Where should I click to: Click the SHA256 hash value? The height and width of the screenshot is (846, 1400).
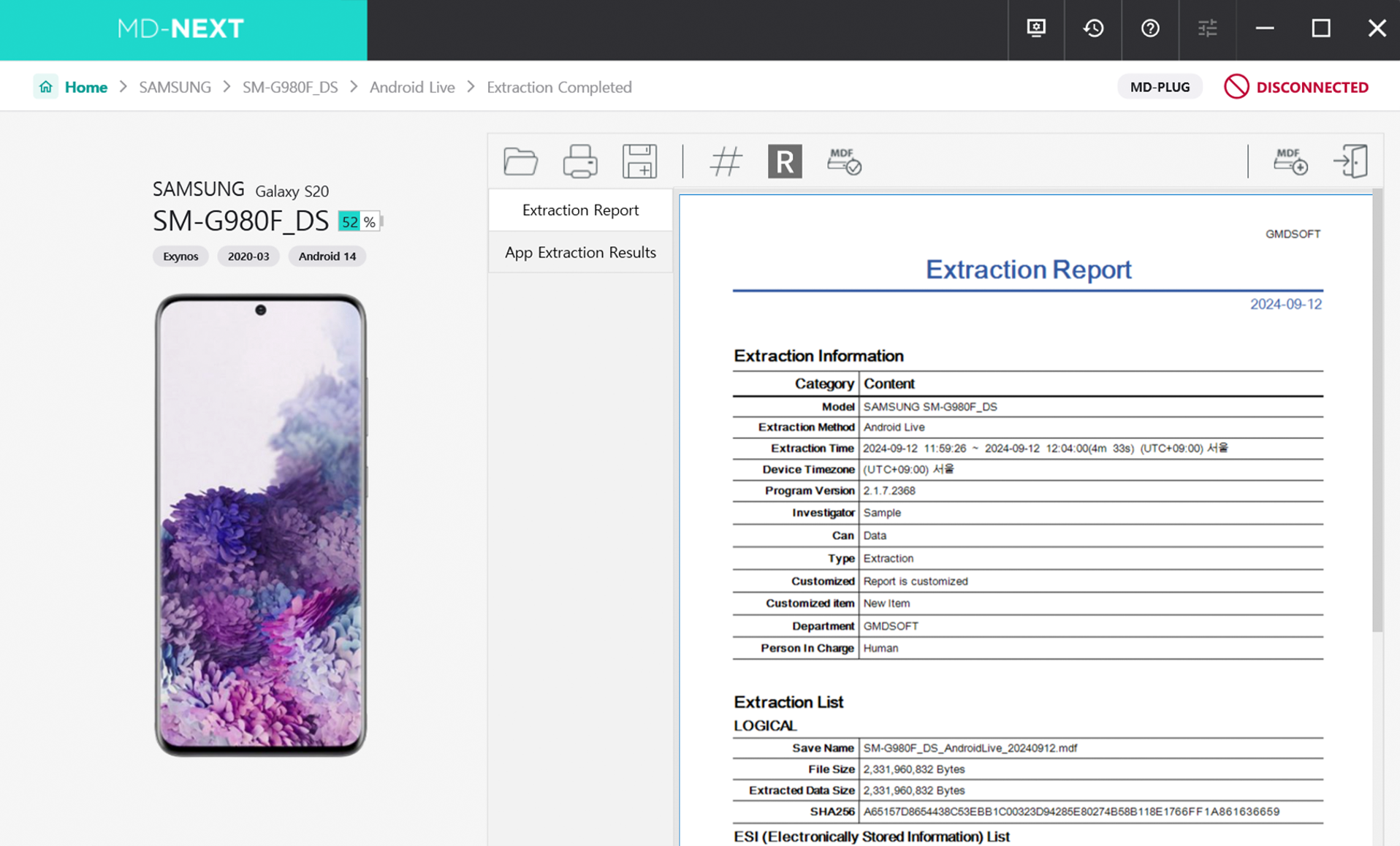1071,812
